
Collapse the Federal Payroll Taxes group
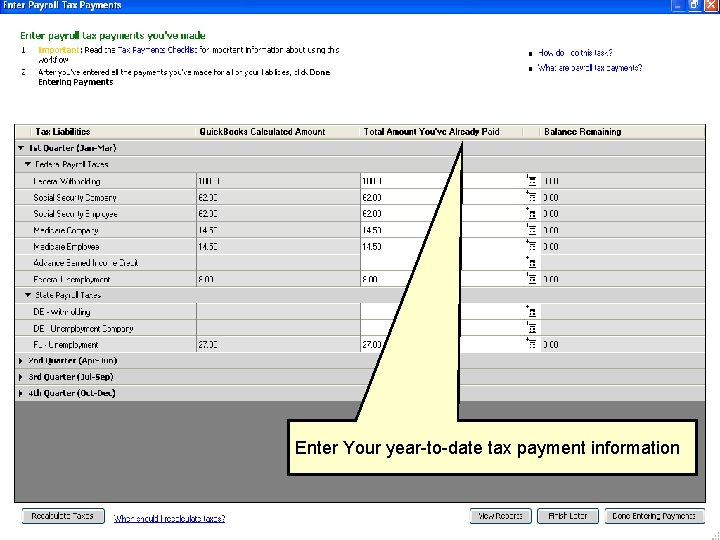coord(28,164)
